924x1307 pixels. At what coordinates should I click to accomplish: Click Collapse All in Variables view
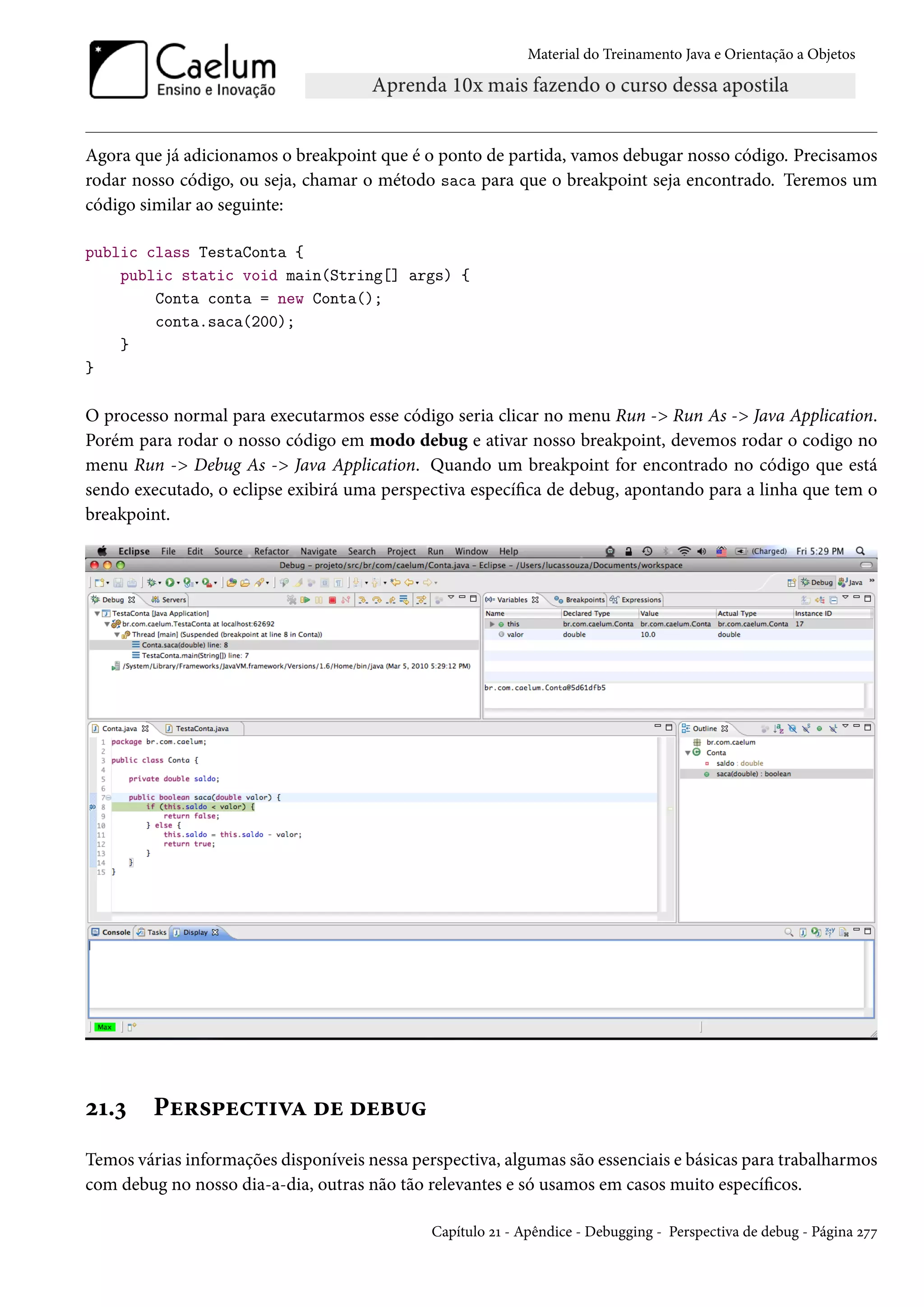pos(833,599)
